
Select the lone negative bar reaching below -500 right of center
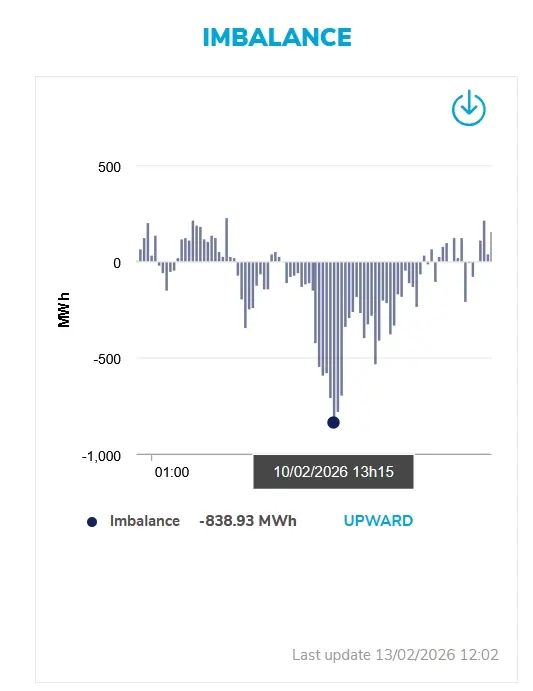[x=375, y=313]
